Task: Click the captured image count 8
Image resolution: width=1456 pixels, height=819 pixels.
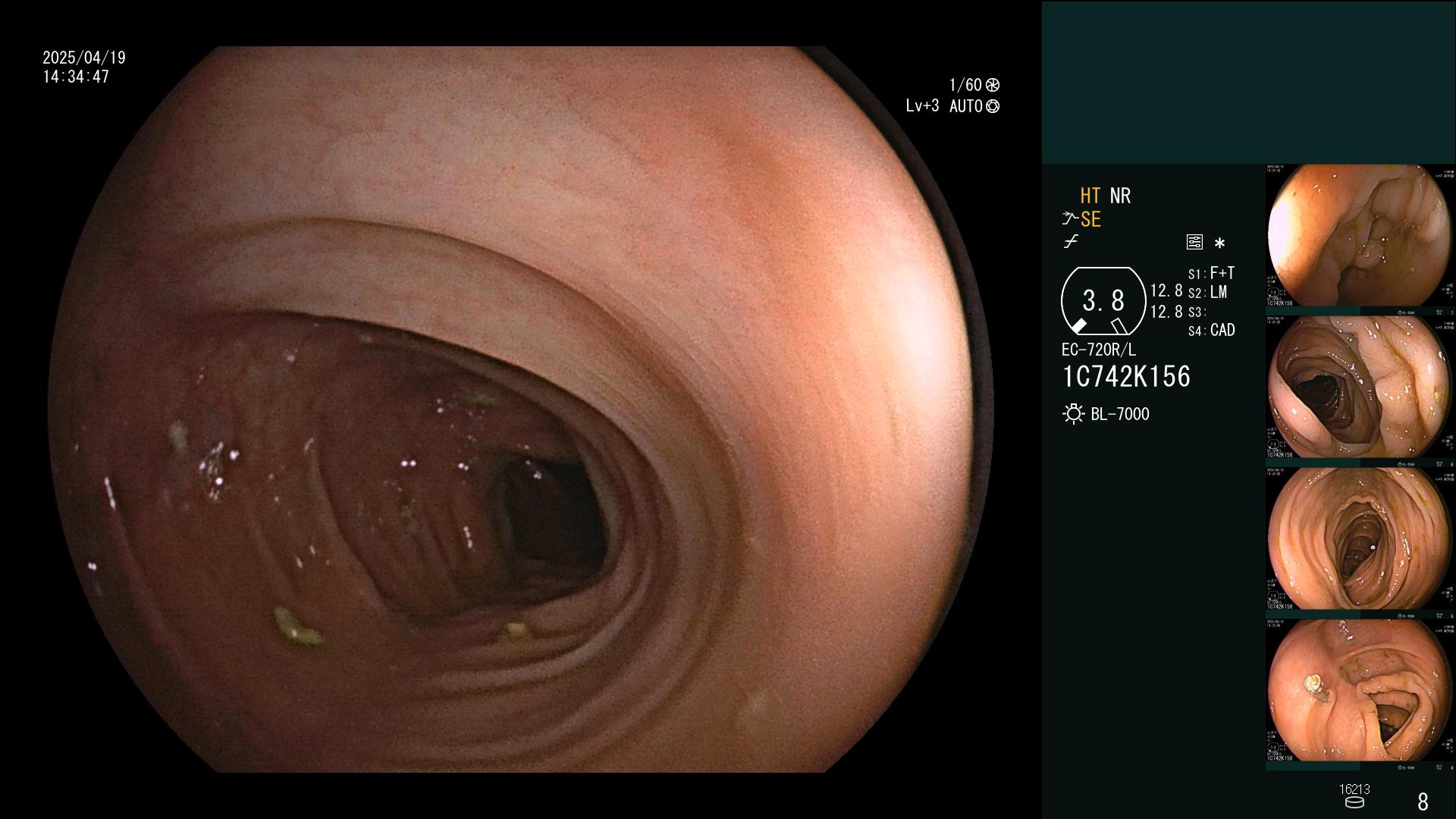Action: coord(1423,802)
